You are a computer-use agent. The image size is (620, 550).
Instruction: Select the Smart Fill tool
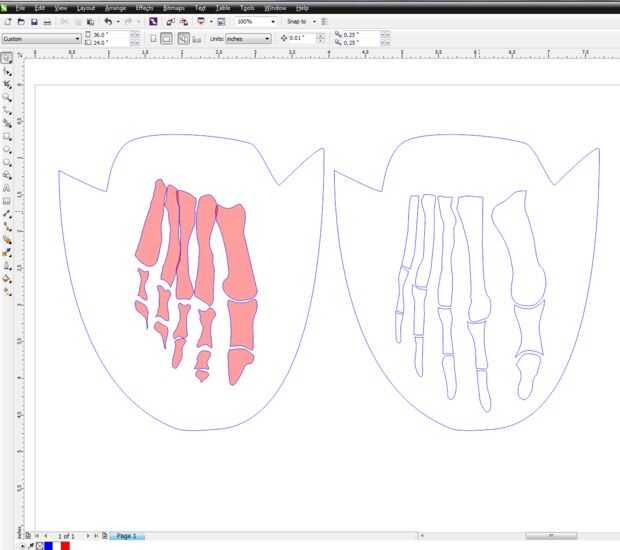[7, 123]
